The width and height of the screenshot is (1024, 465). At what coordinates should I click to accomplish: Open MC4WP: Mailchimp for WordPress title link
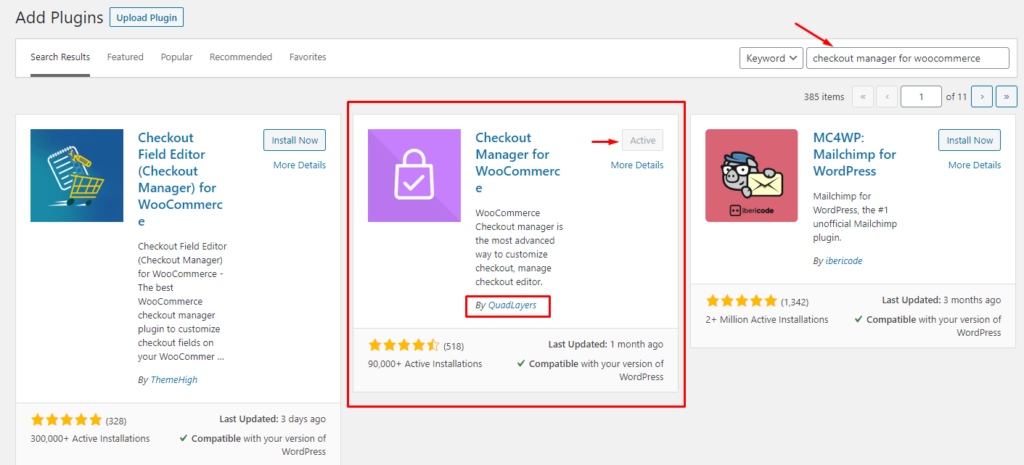pyautogui.click(x=855, y=155)
